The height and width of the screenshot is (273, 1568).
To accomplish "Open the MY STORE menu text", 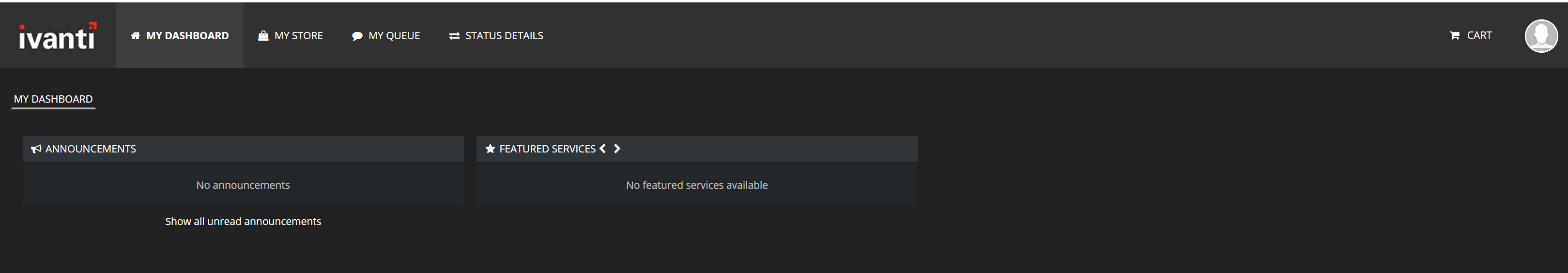I will pyautogui.click(x=298, y=36).
